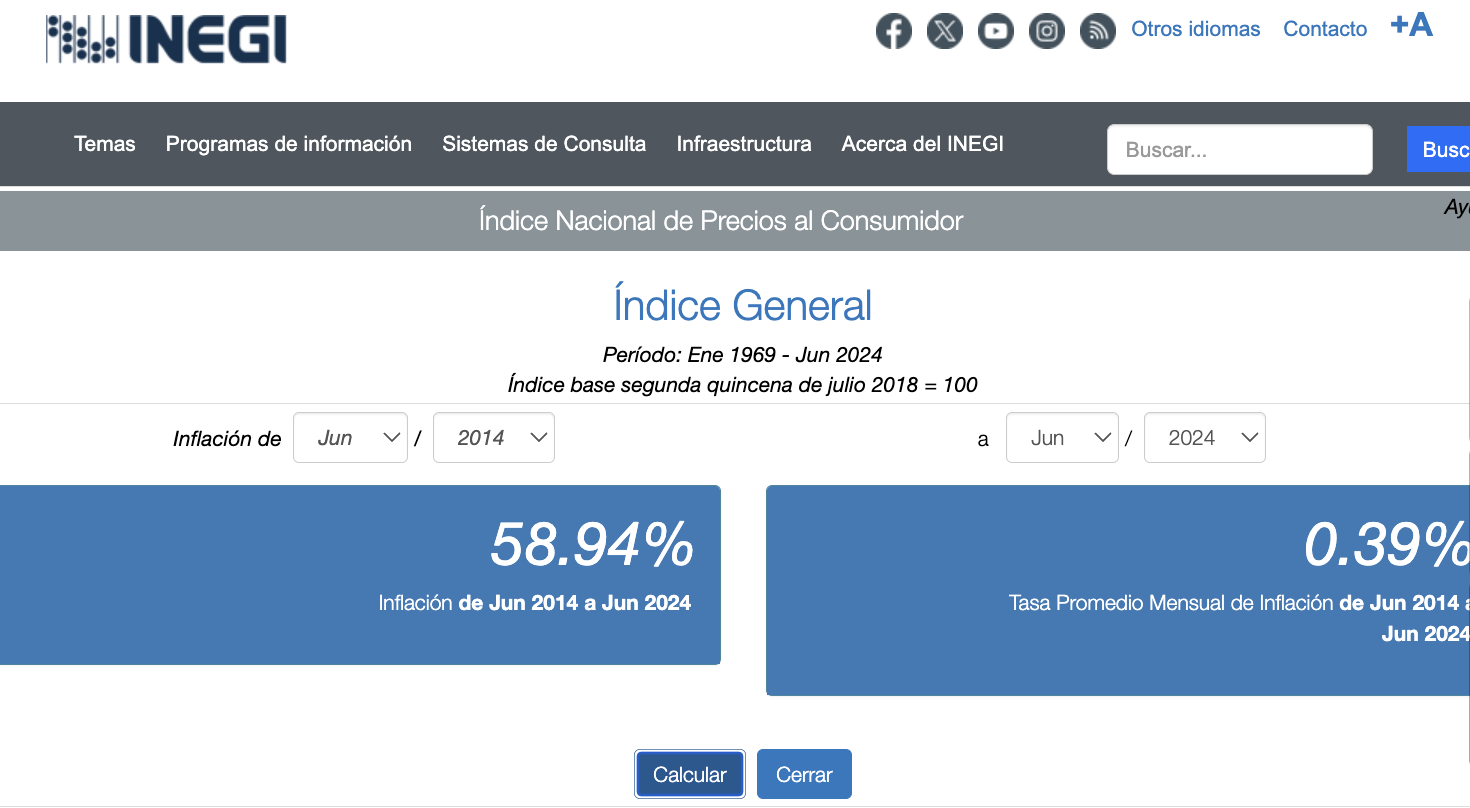Open the X (Twitter) social icon

pyautogui.click(x=945, y=31)
